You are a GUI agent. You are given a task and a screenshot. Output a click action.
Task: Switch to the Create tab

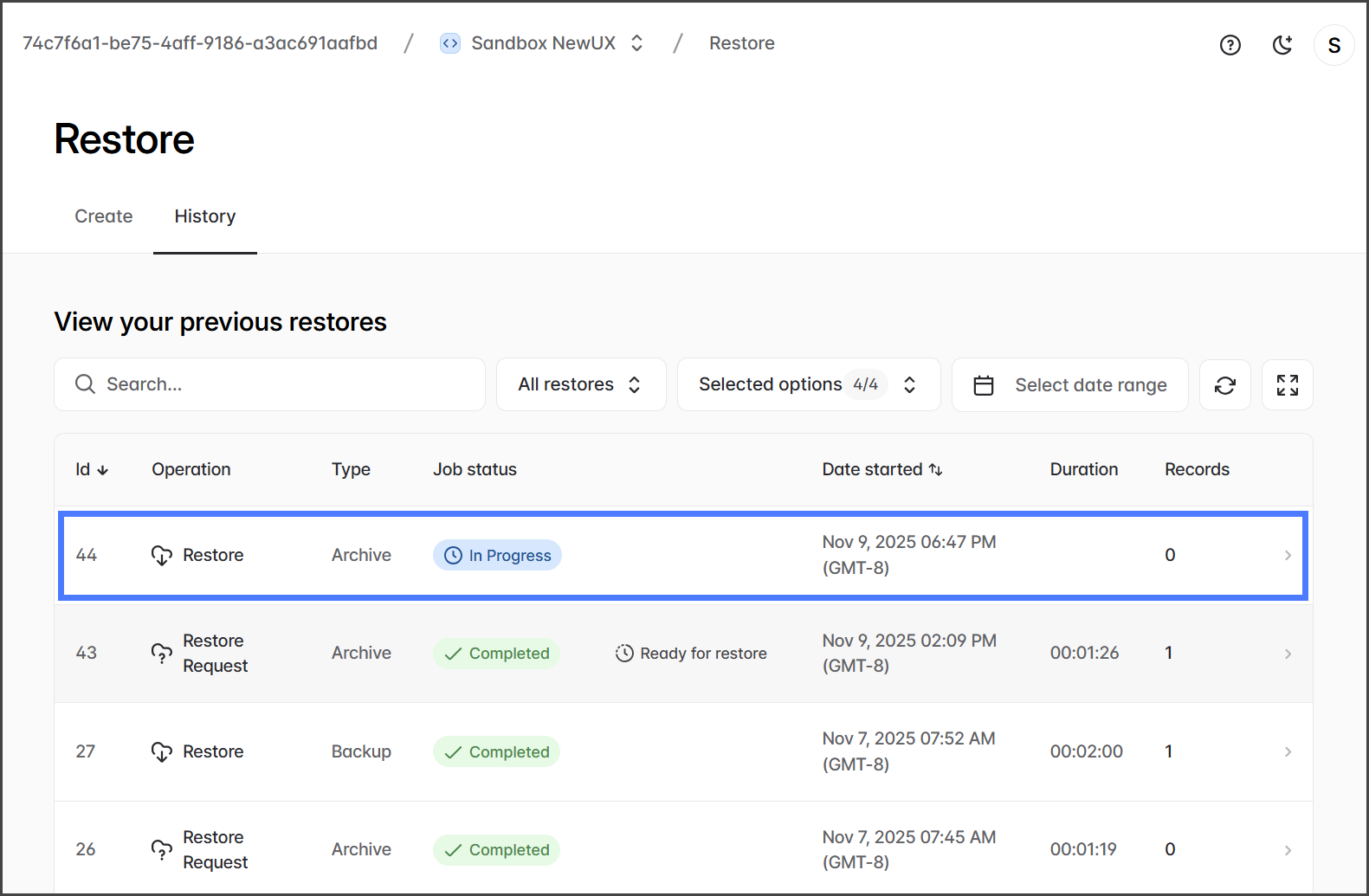(x=104, y=216)
